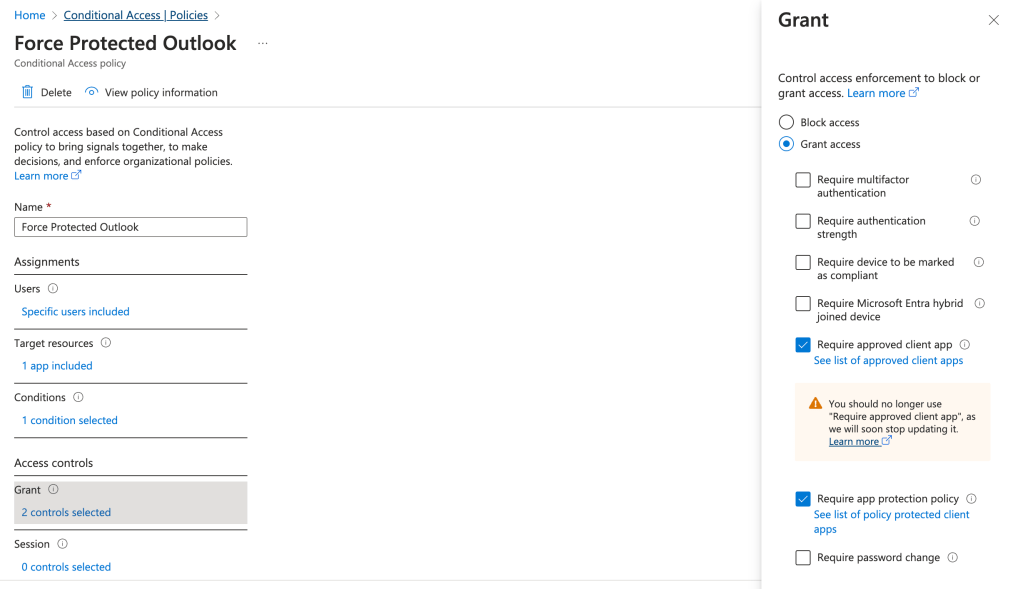Screen dimensions: 1023x589
Task: Click info icon beside Target resources
Action: pyautogui.click(x=106, y=343)
